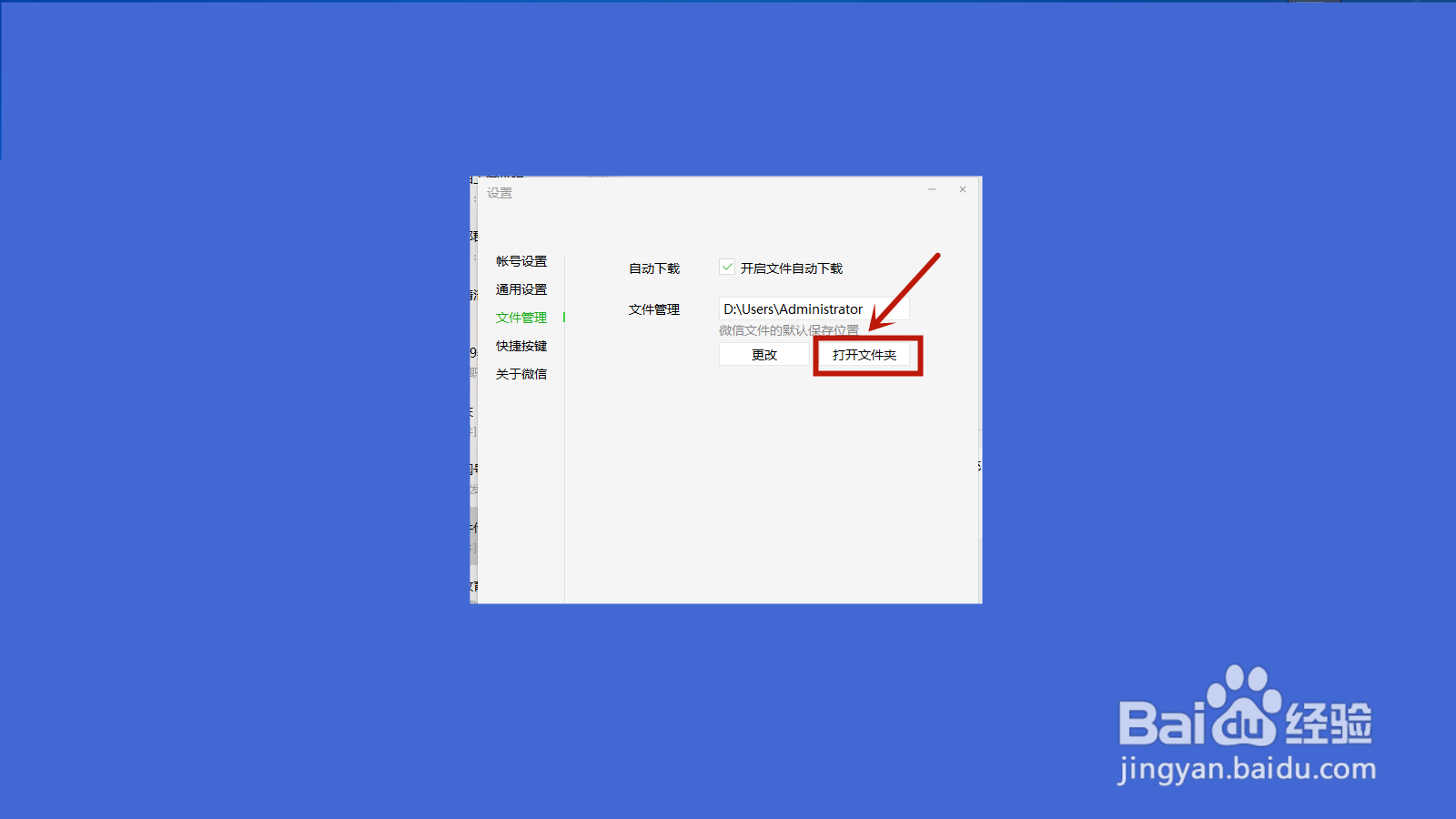Open the 快捷按键 settings section

point(521,346)
